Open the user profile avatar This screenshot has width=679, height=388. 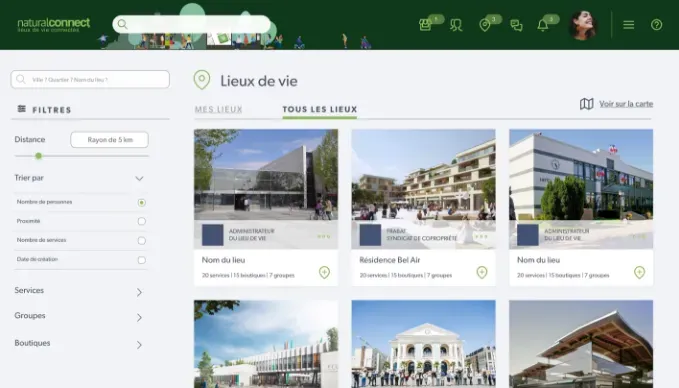583,25
